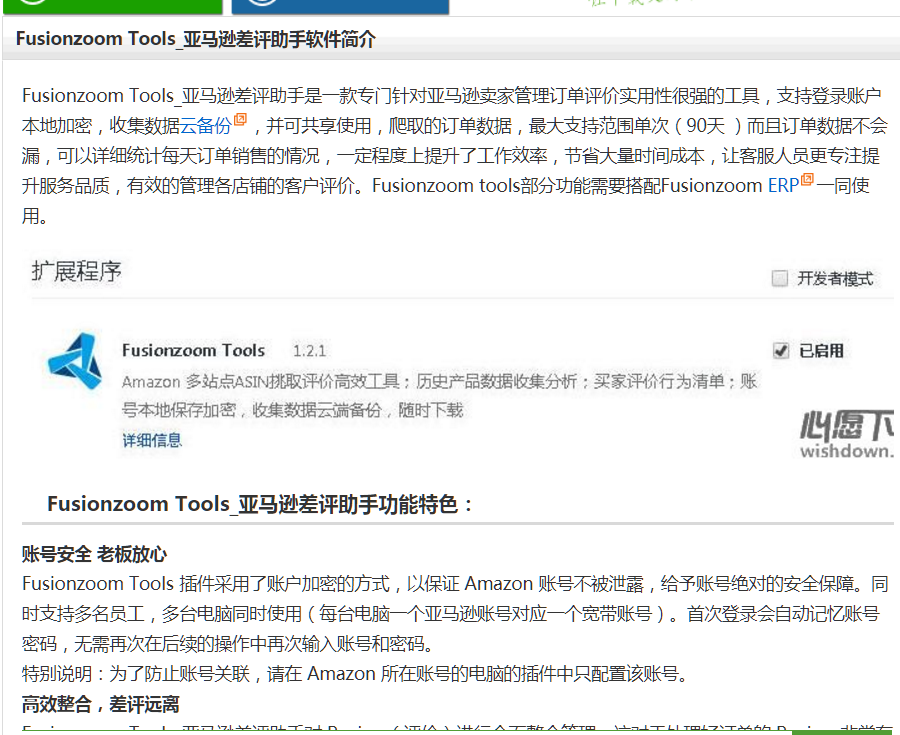This screenshot has width=900, height=735.
Task: Click the 高效整合，差评远离 subheading
Action: coord(101,704)
